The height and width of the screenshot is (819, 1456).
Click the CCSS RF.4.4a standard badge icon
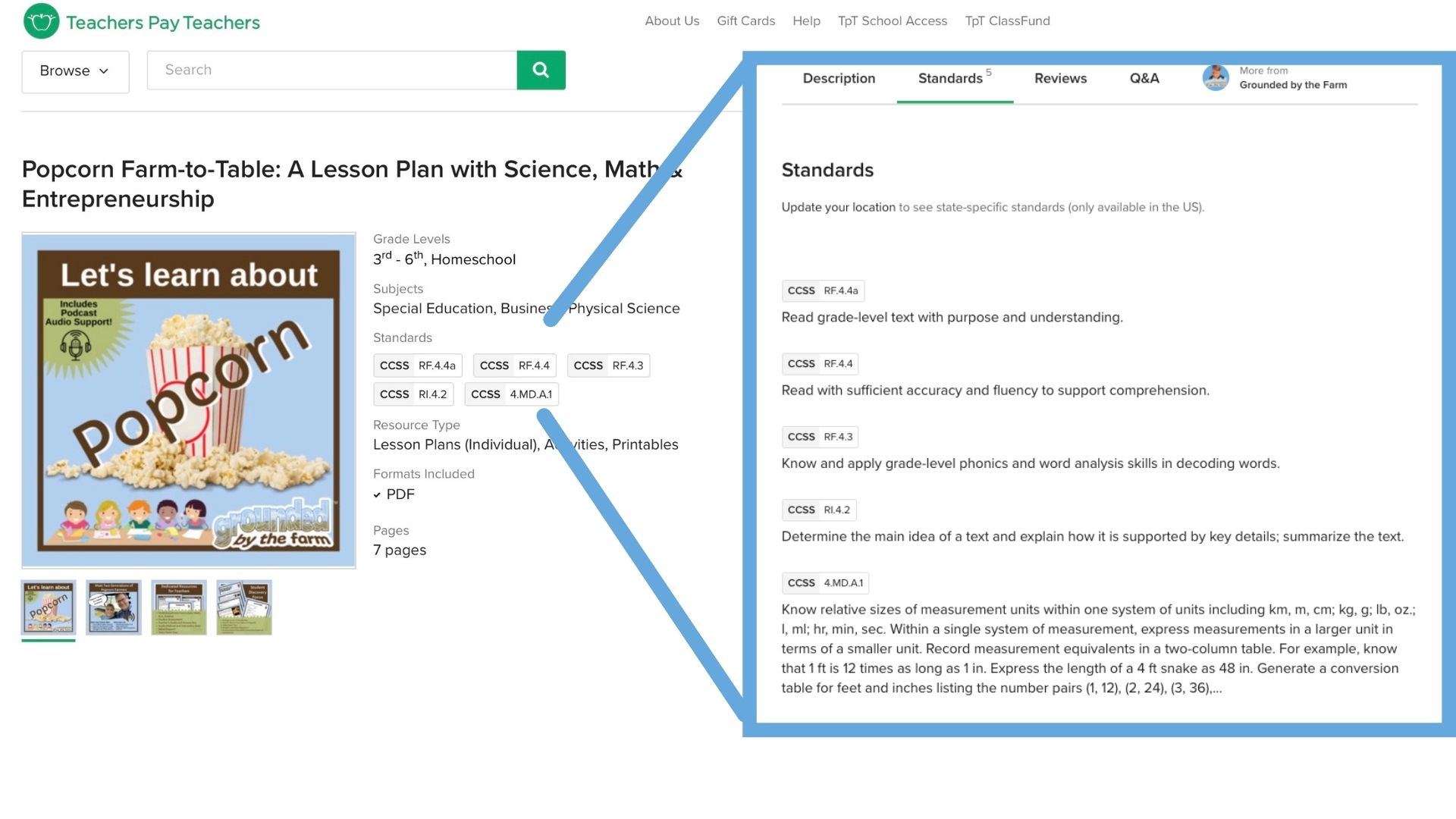(x=822, y=290)
